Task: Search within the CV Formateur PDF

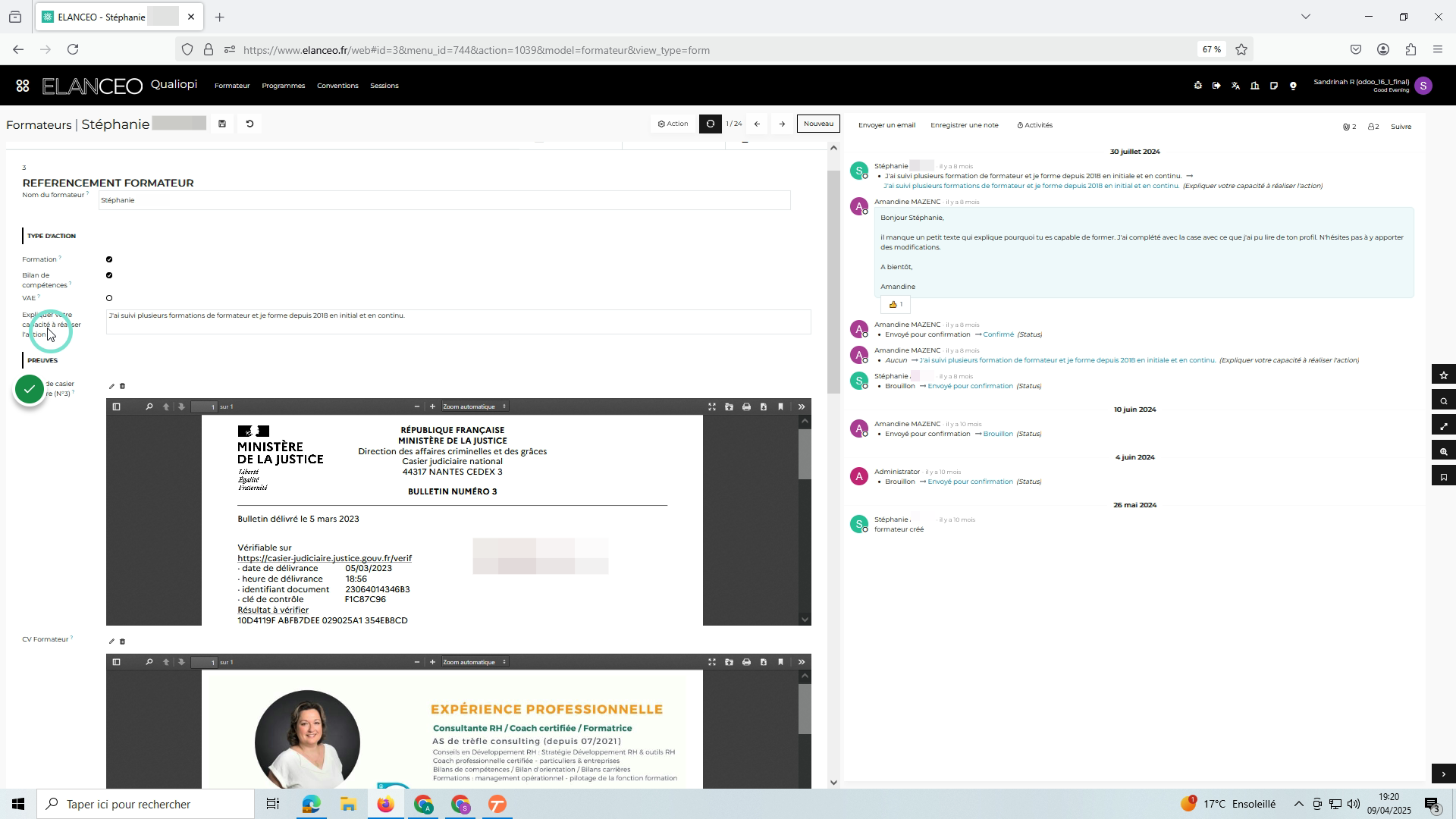Action: point(149,662)
